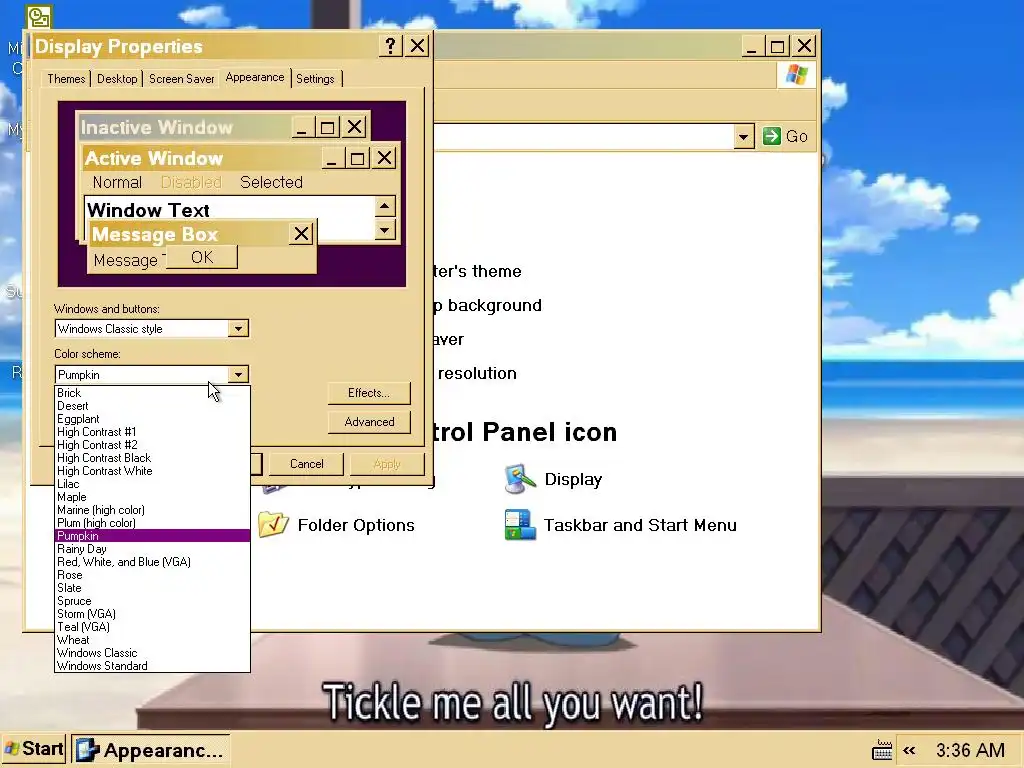The image size is (1024, 768).
Task: Switch to the Desktop tab
Action: [117, 78]
